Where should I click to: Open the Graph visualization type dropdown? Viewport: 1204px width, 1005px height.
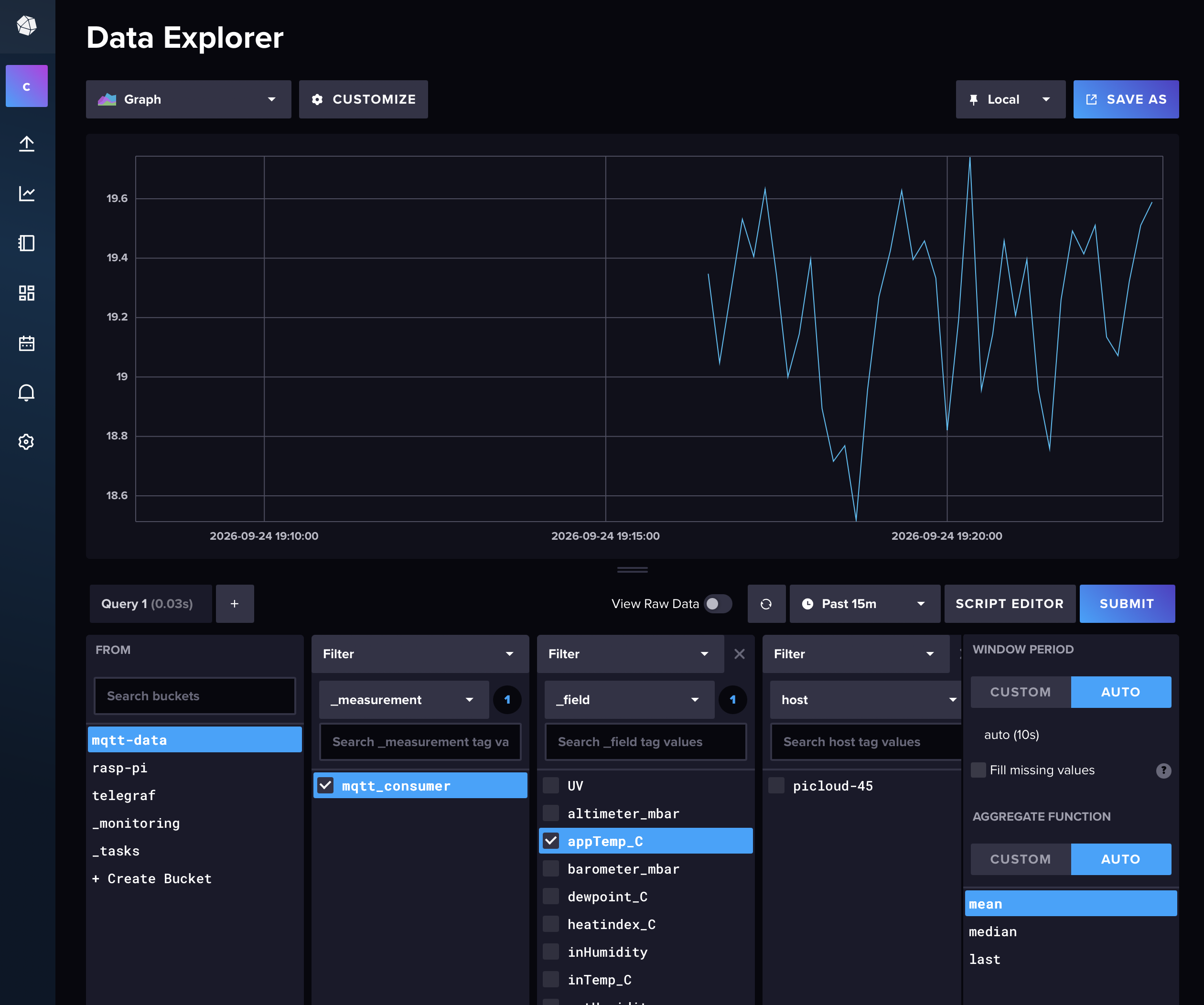pos(189,99)
